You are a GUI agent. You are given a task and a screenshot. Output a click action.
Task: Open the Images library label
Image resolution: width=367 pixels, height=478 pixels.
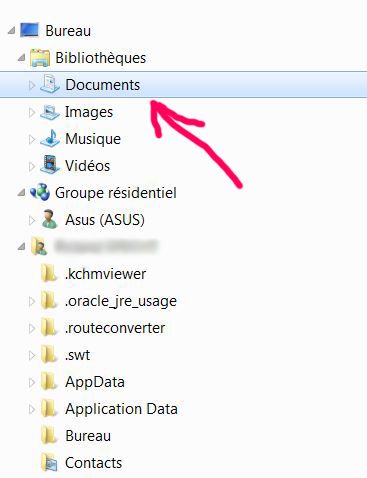89,112
